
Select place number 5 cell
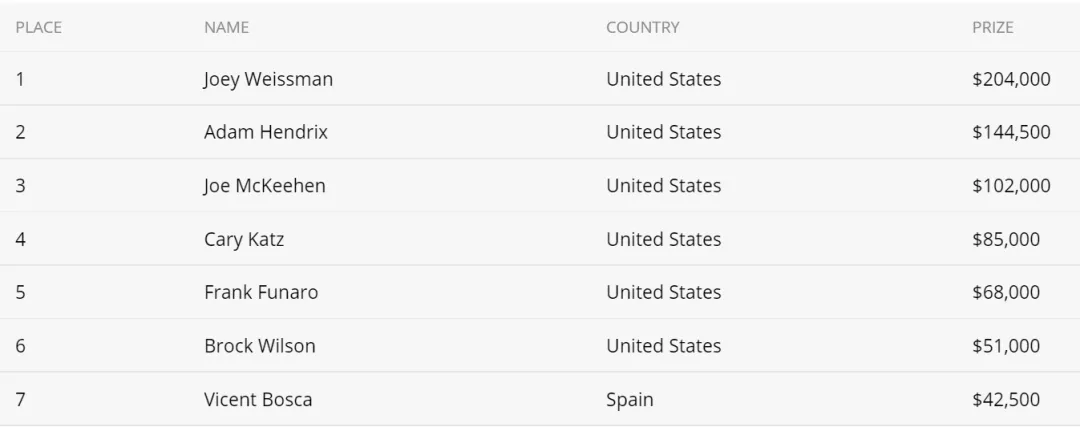tap(21, 293)
